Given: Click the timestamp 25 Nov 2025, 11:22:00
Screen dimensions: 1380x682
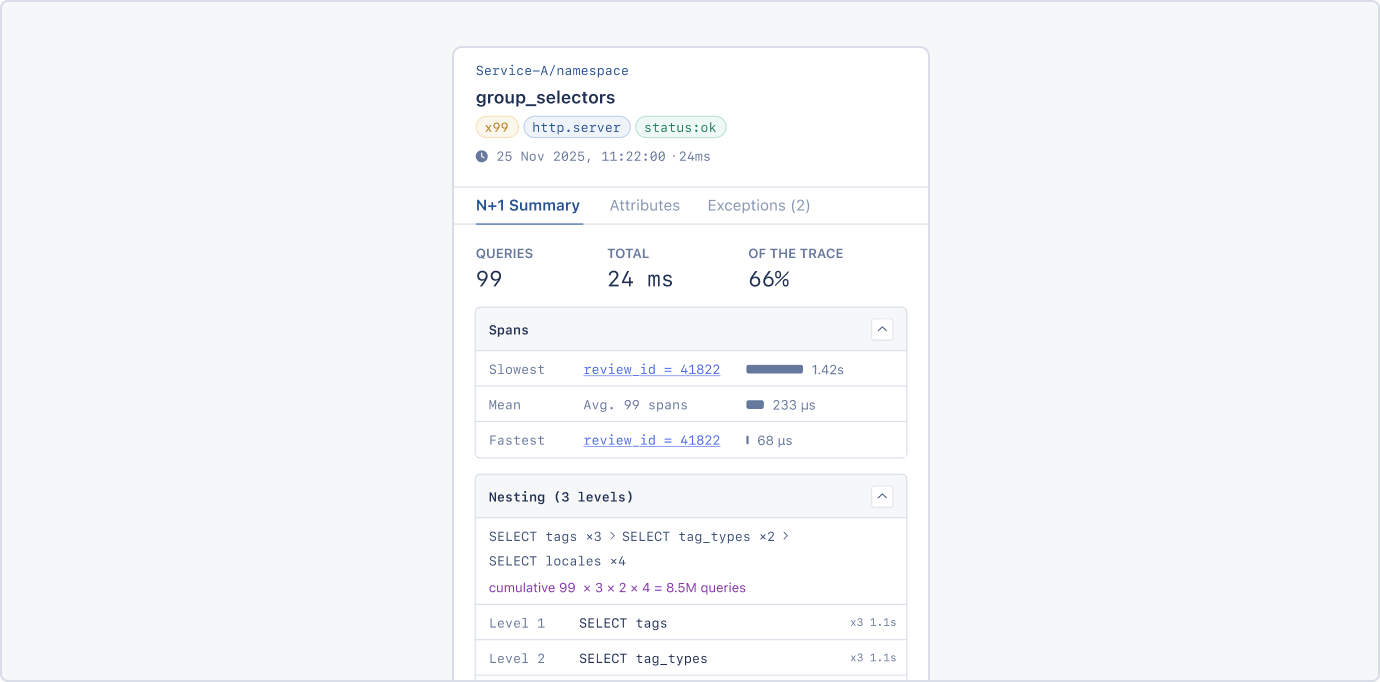Looking at the screenshot, I should [581, 157].
